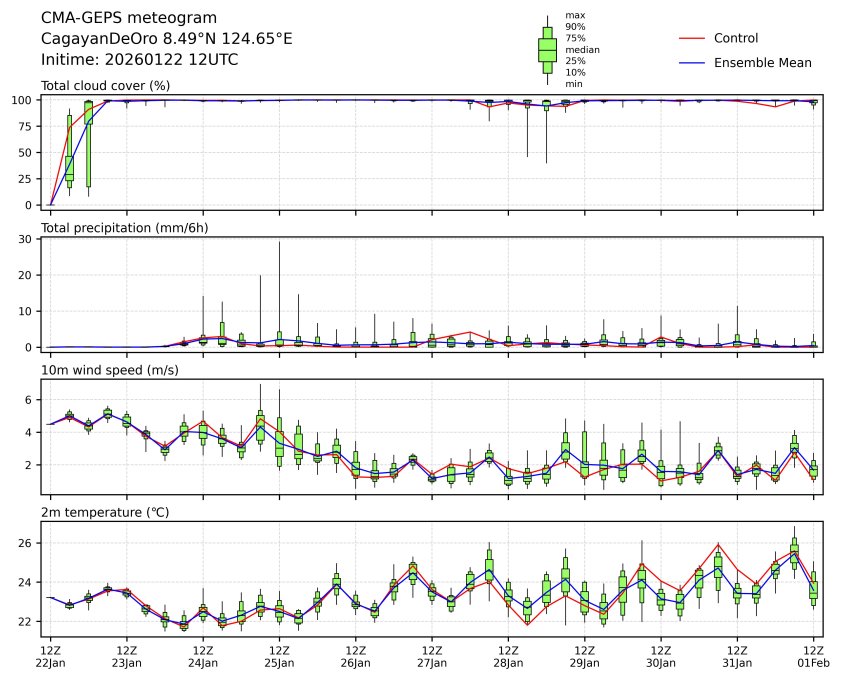The width and height of the screenshot is (841, 680).
Task: Click the 12Z 01Feb x-axis label
Action: click(814, 655)
